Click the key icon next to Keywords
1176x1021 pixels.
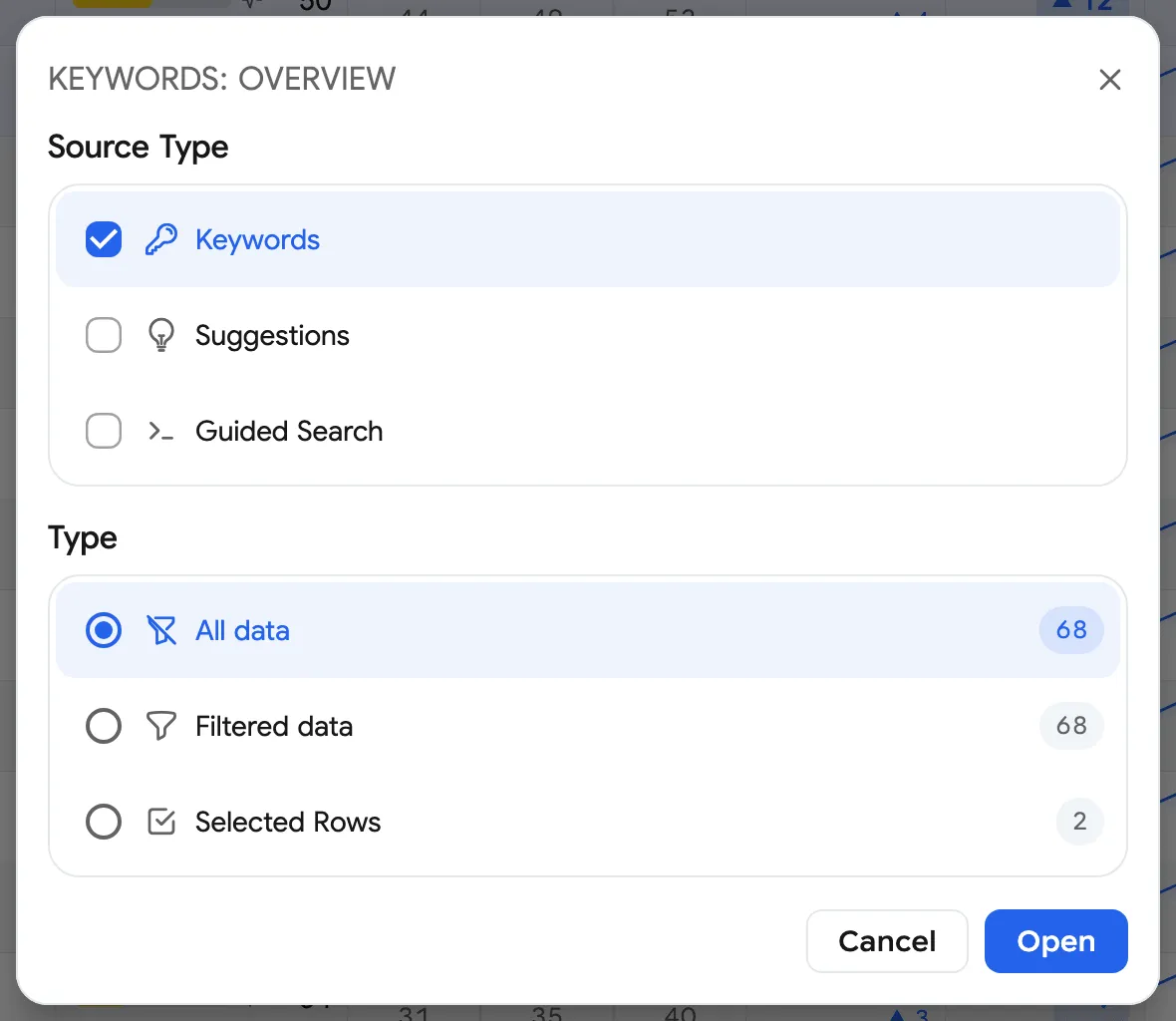161,239
